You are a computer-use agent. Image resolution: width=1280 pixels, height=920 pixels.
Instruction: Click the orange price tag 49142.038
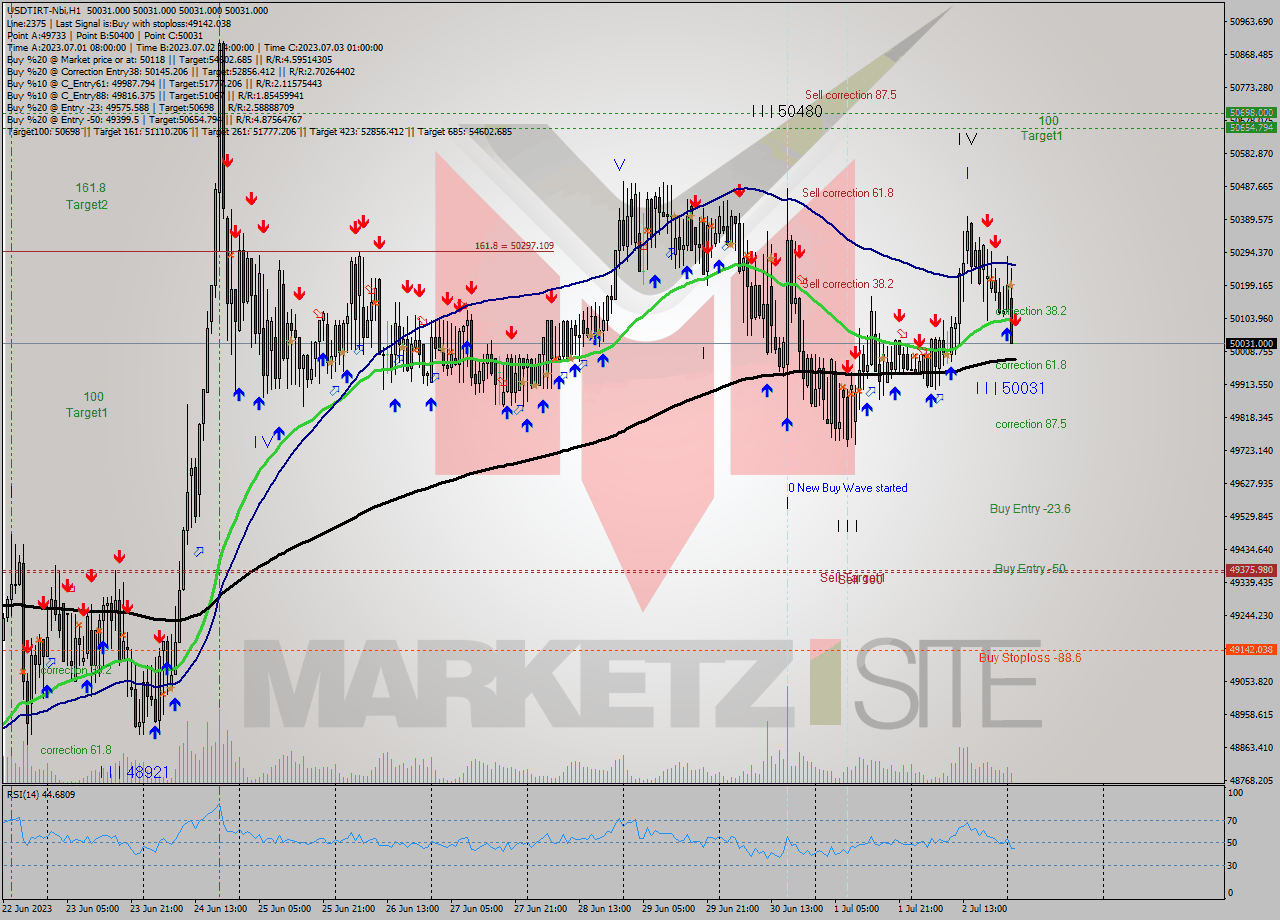[1250, 649]
